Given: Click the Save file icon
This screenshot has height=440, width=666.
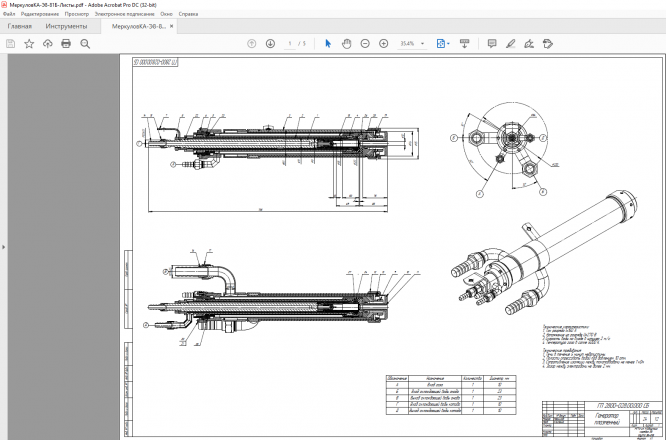Looking at the screenshot, I should [10, 44].
